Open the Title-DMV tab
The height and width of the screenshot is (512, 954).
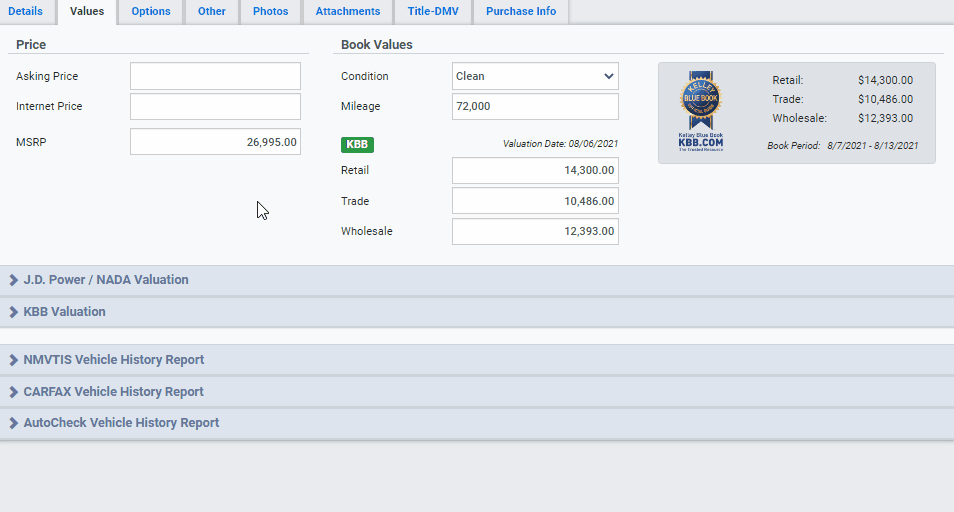point(433,12)
